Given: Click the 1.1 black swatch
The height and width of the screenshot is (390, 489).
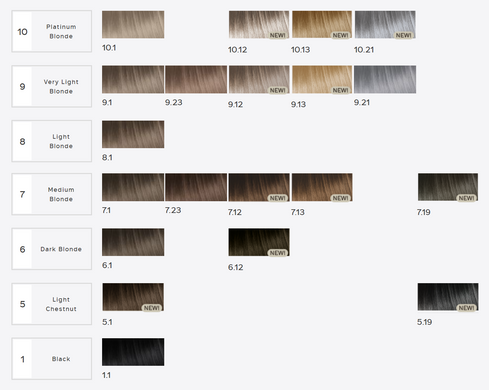Looking at the screenshot, I should tap(133, 352).
